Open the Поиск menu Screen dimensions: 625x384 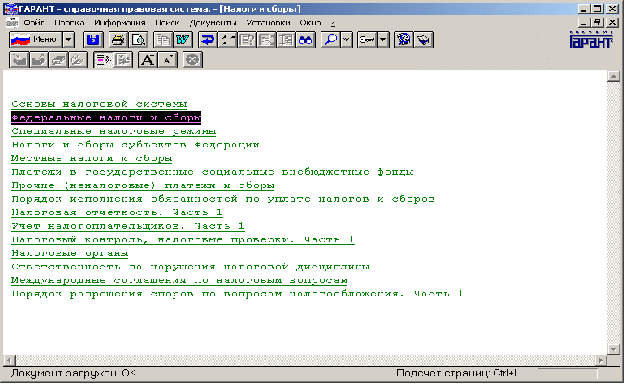pyautogui.click(x=167, y=23)
